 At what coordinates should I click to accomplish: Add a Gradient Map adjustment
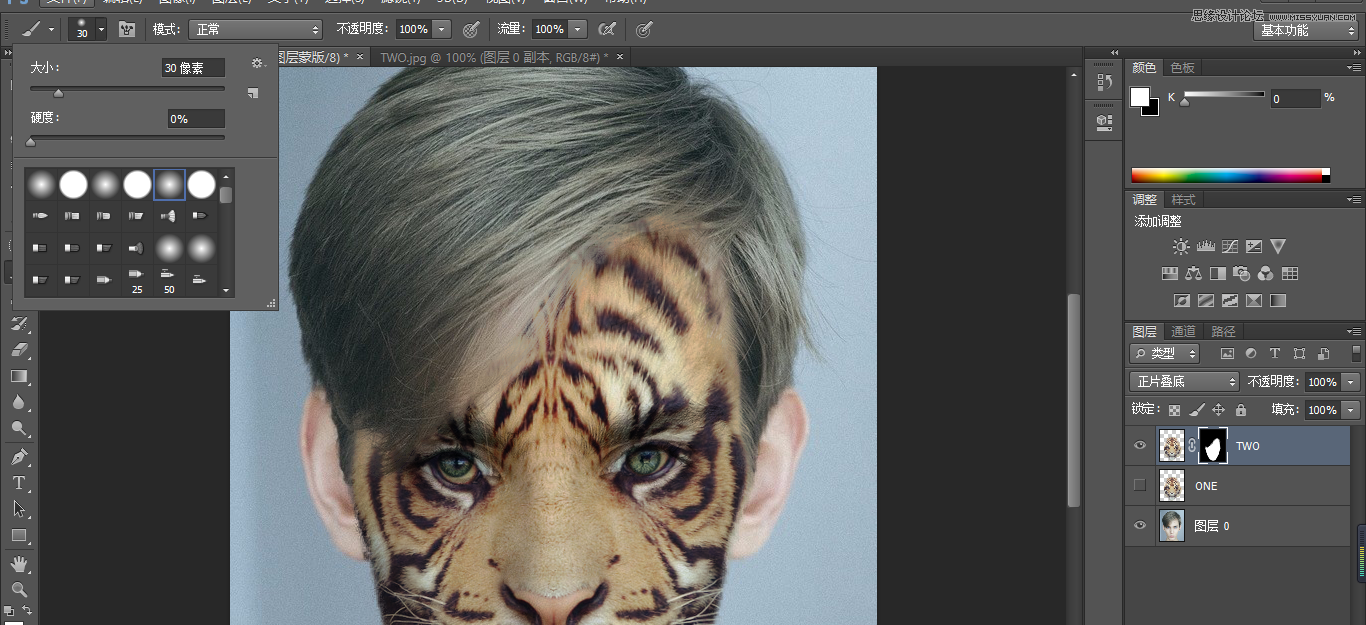click(x=1278, y=300)
